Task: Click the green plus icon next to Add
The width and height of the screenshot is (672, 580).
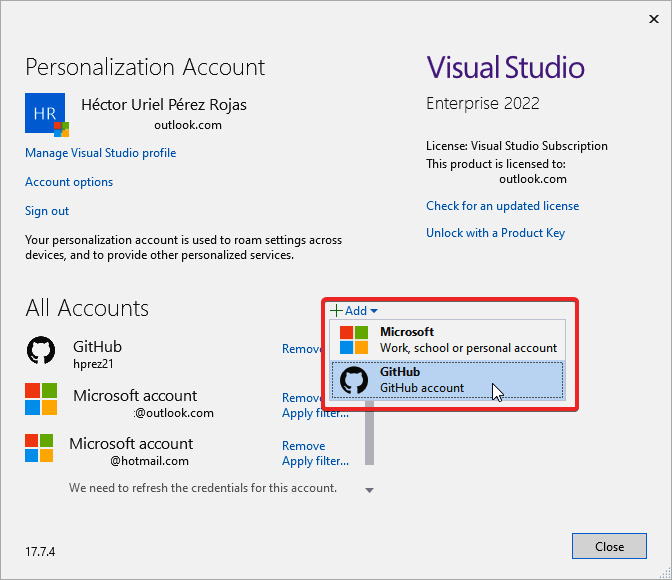Action: pyautogui.click(x=336, y=310)
